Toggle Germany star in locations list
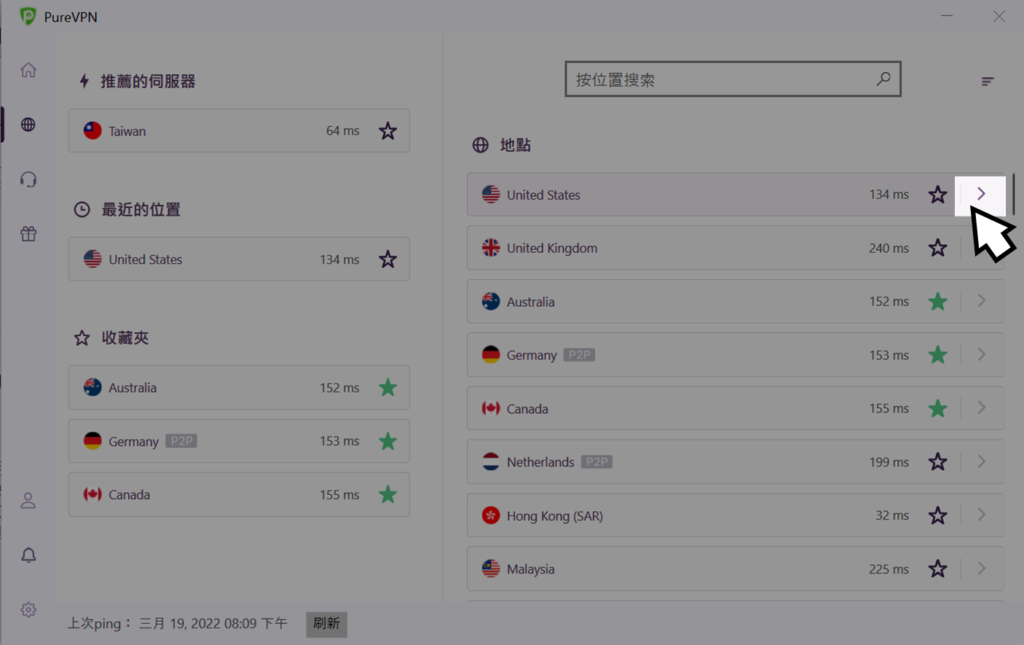 point(938,355)
